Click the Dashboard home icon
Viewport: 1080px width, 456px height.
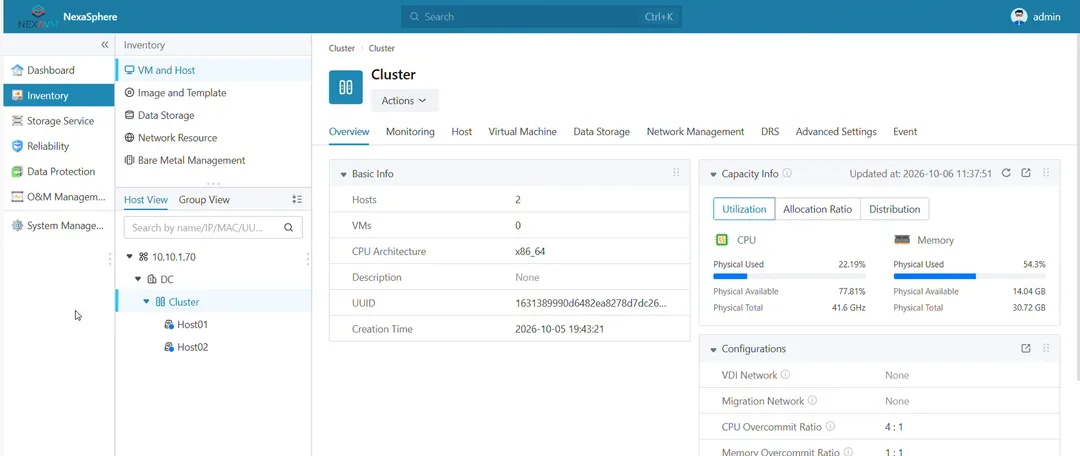(17, 70)
